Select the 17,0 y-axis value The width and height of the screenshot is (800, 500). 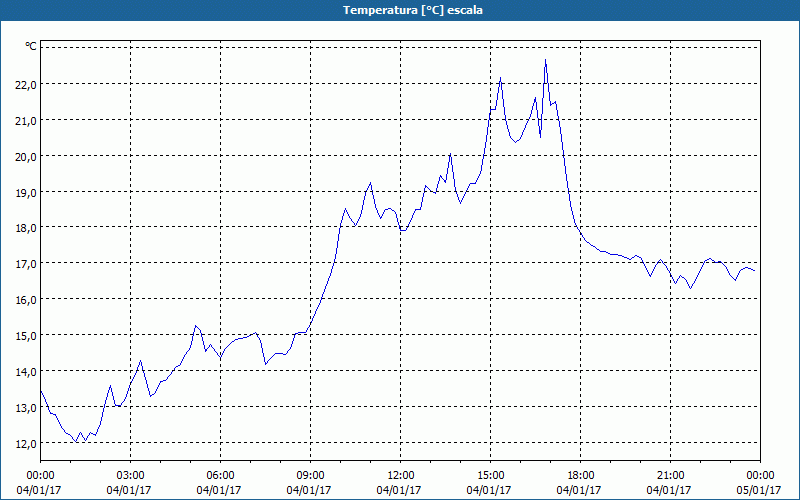(26, 264)
